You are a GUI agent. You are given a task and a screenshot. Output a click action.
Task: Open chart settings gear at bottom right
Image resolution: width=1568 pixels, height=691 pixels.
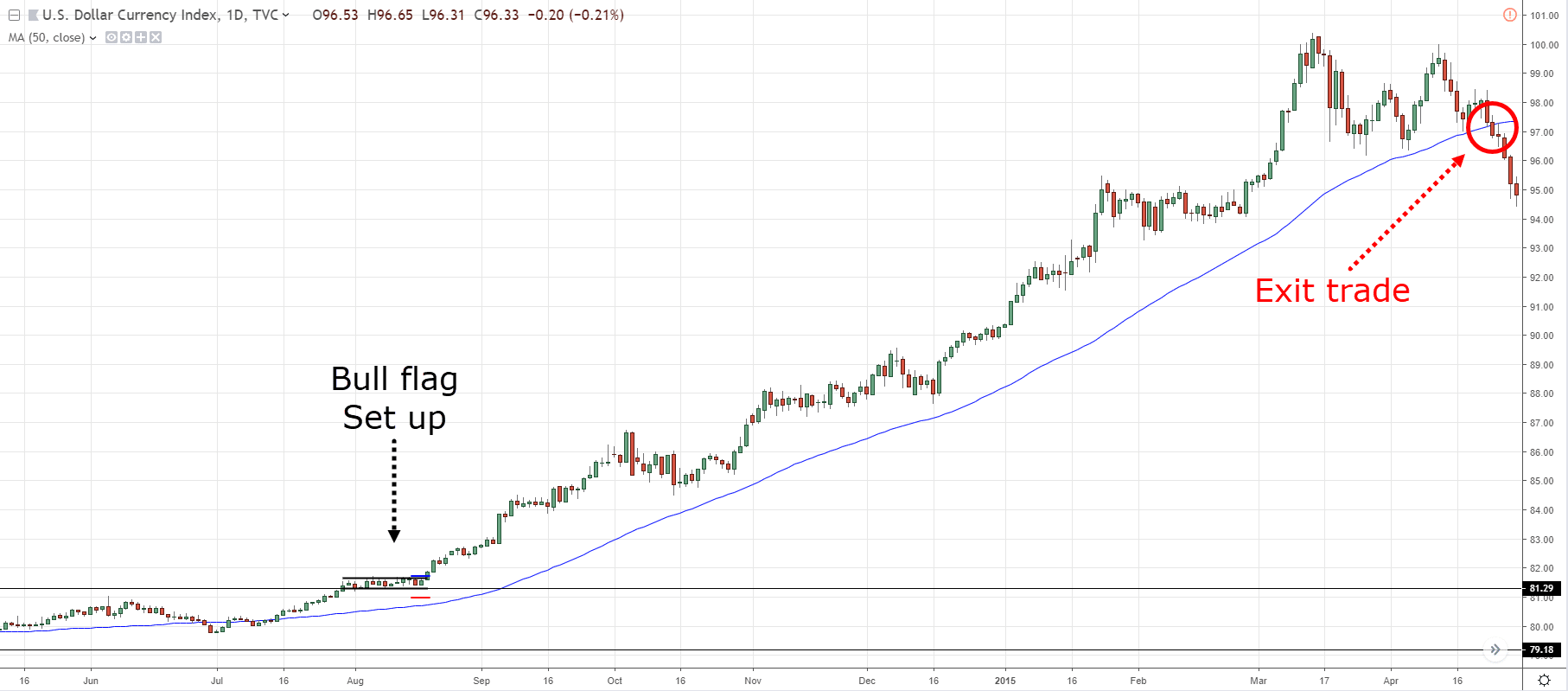point(1544,681)
